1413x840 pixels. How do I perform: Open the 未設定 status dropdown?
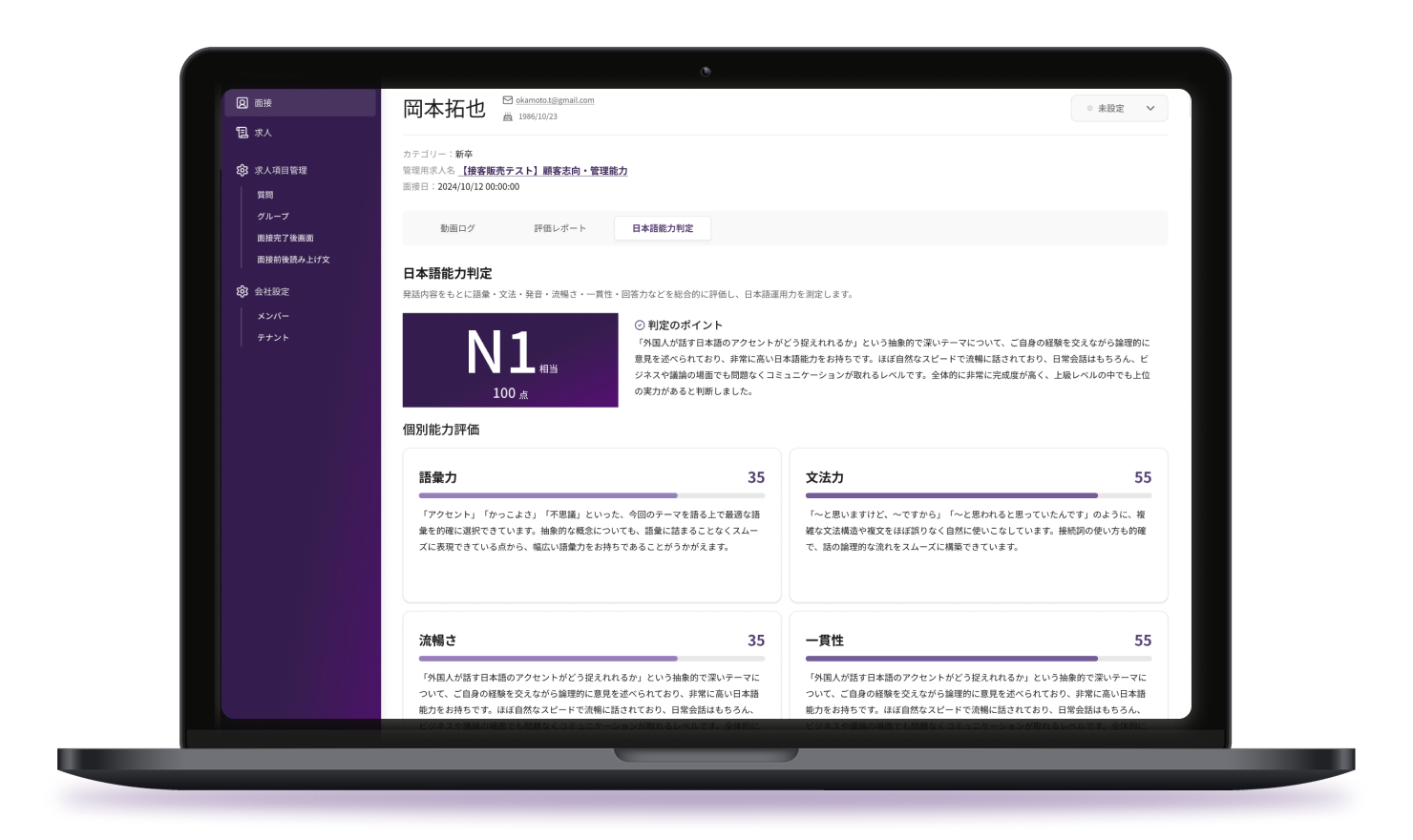tap(1118, 109)
